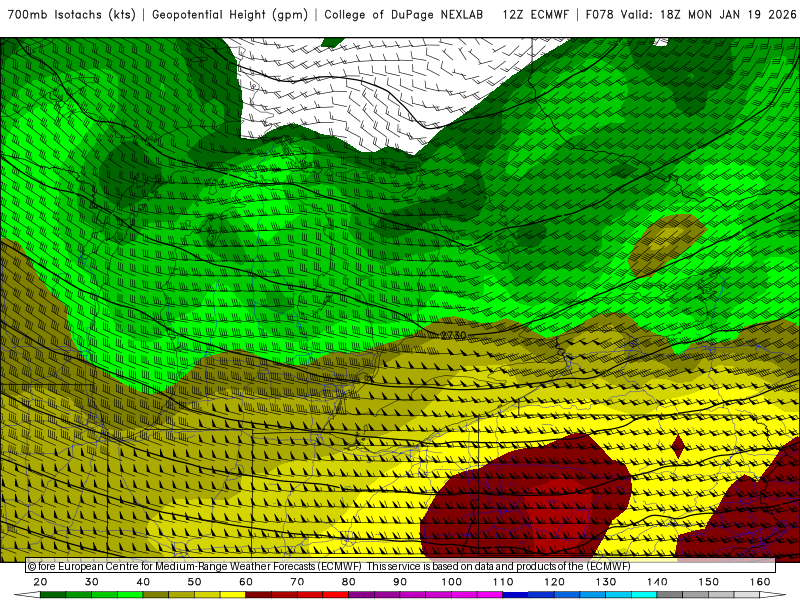Click the '150' label on color scale
This screenshot has height=600, width=800.
click(x=708, y=582)
